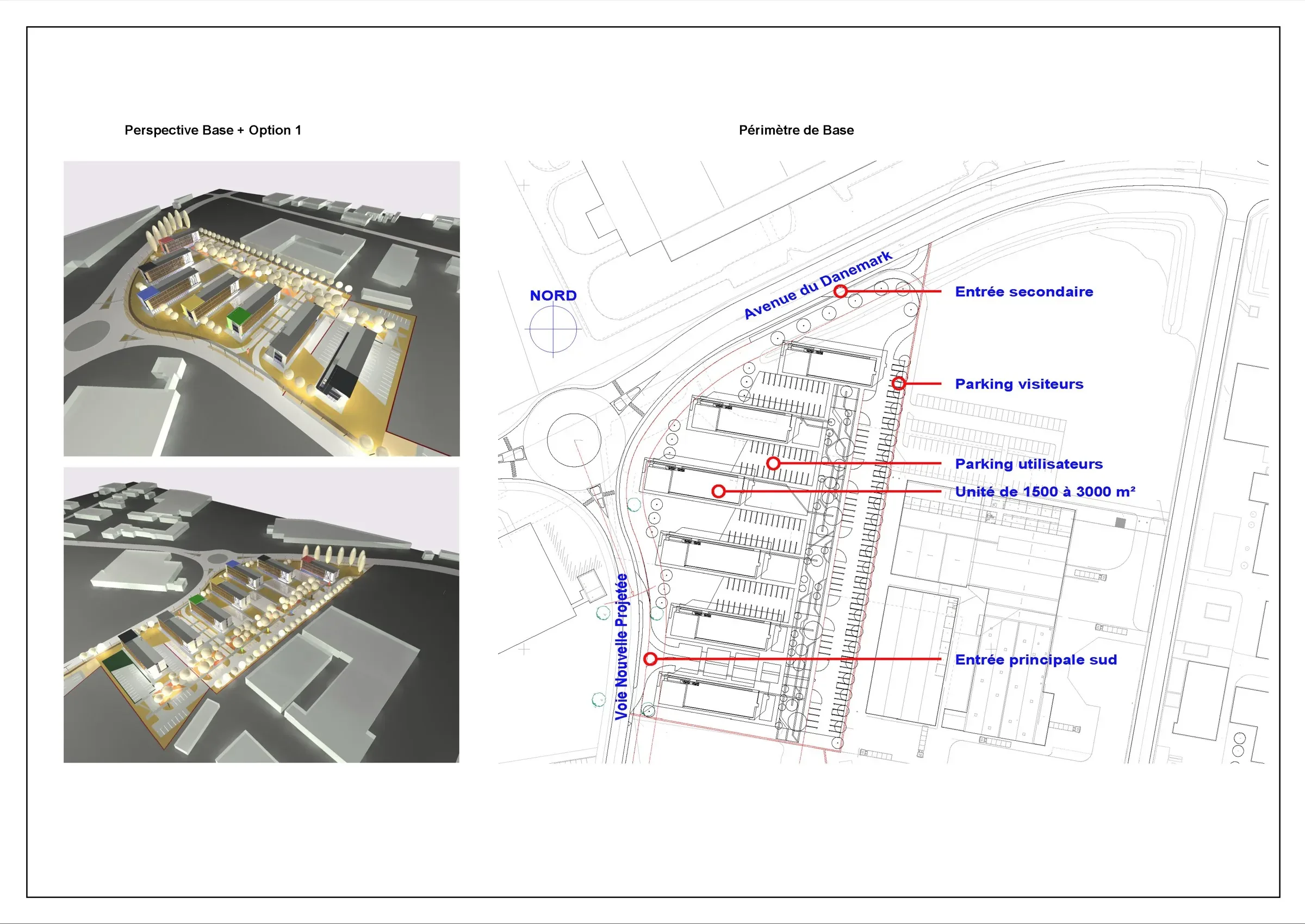
Task: Click the 'Entrée principale sud' label
Action: [1035, 659]
